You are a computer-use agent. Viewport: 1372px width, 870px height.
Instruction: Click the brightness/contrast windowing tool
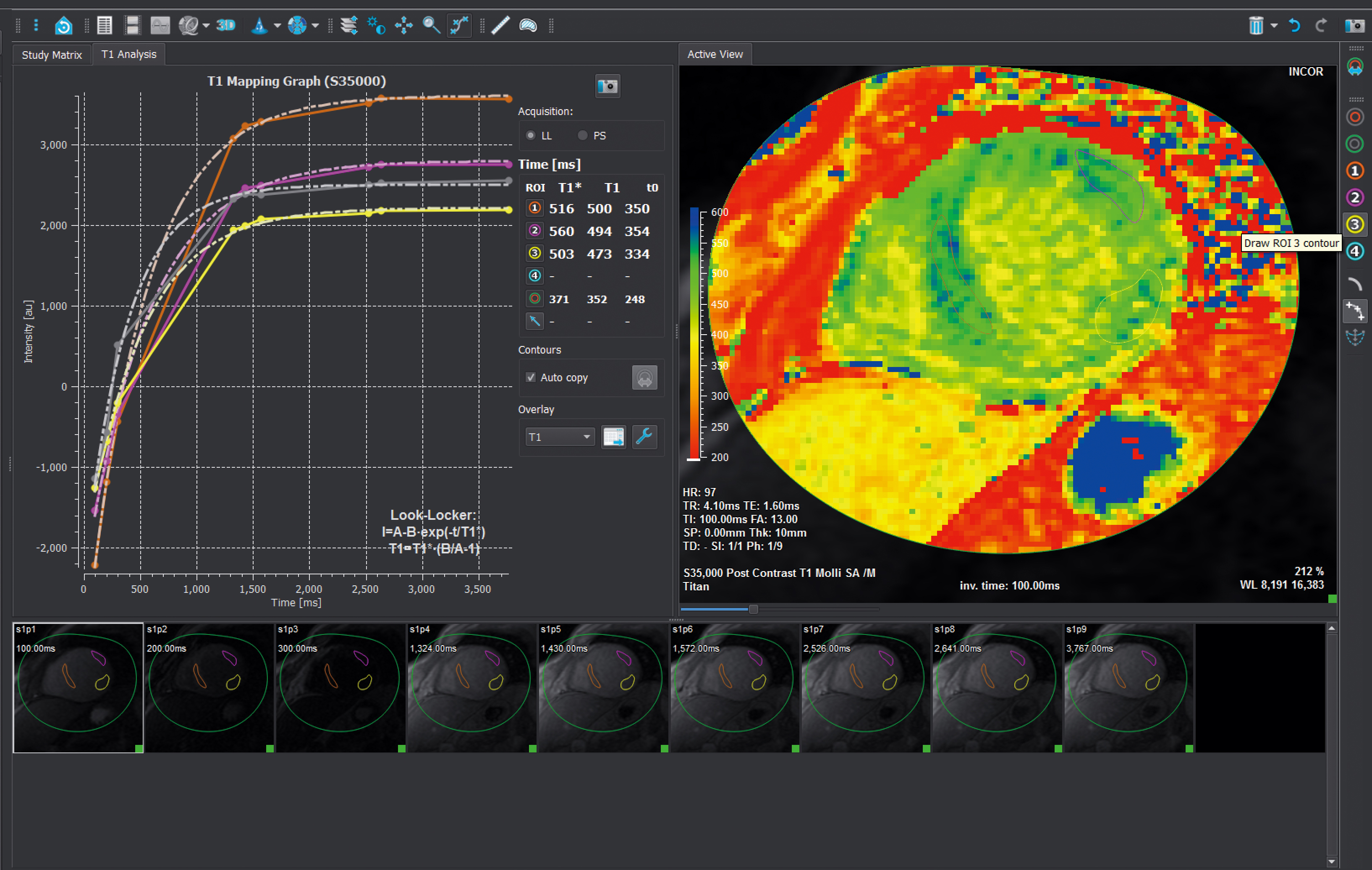[377, 25]
